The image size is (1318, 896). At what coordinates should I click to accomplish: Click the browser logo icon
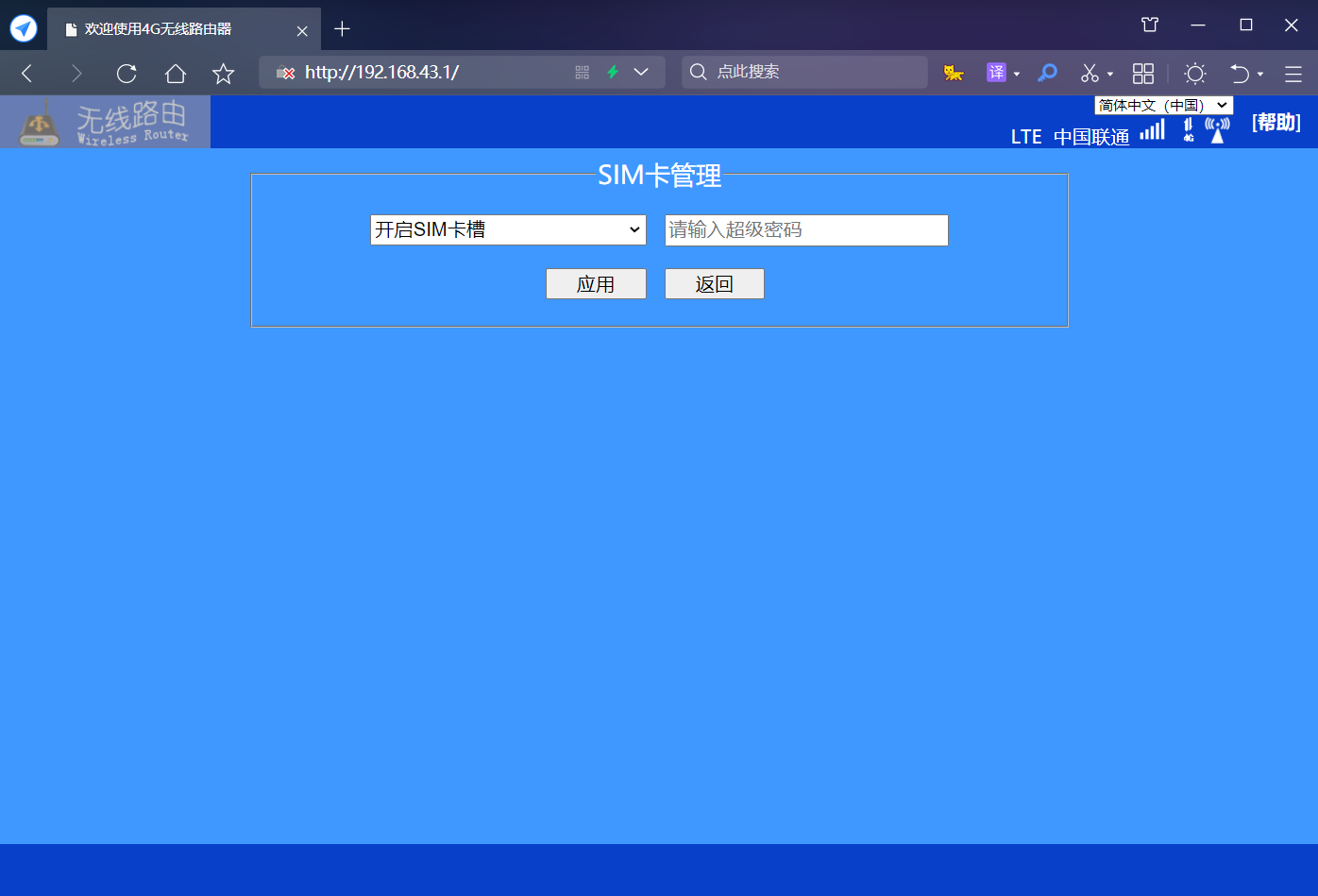pos(24,28)
